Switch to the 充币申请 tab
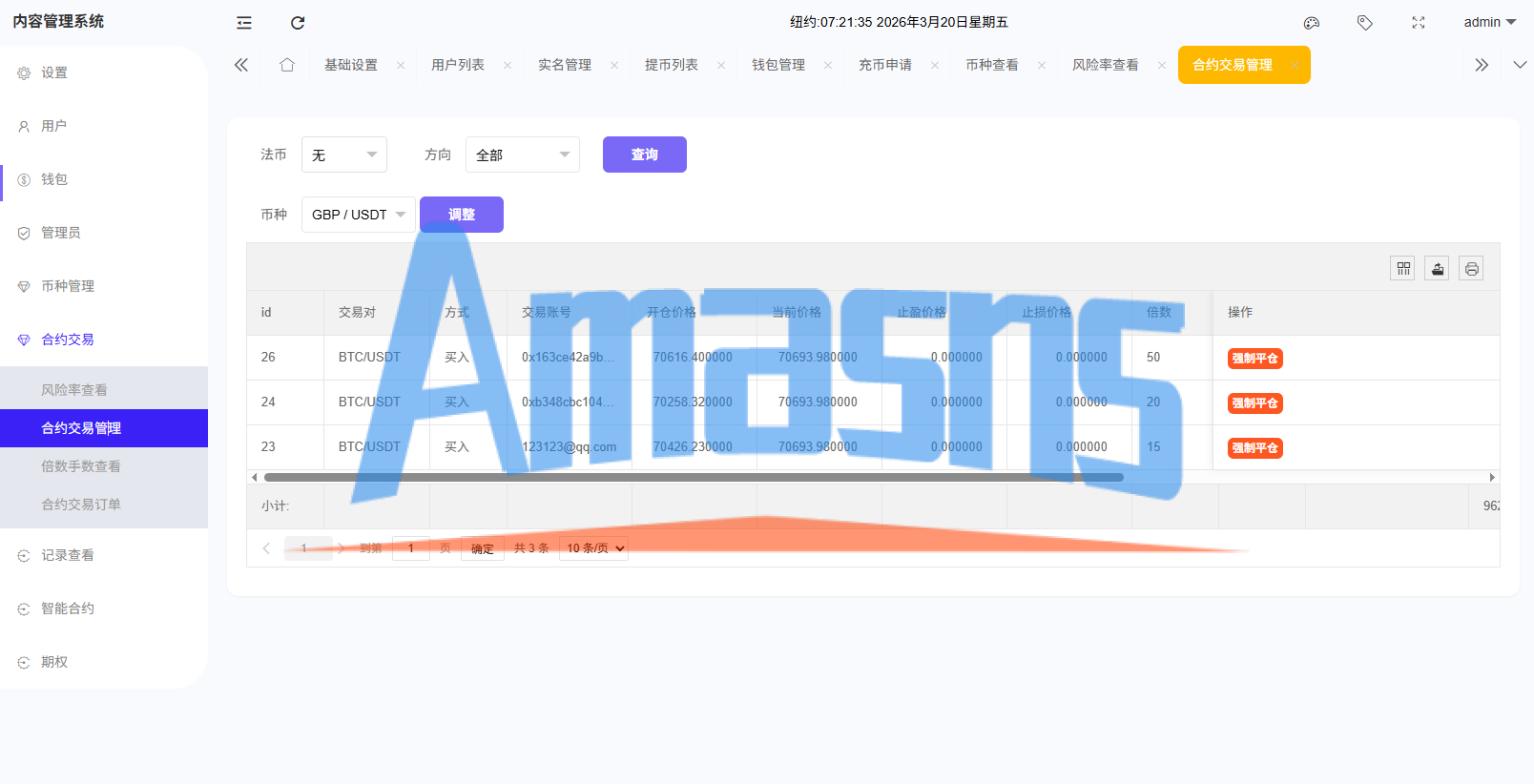The width and height of the screenshot is (1534, 784). [x=885, y=65]
